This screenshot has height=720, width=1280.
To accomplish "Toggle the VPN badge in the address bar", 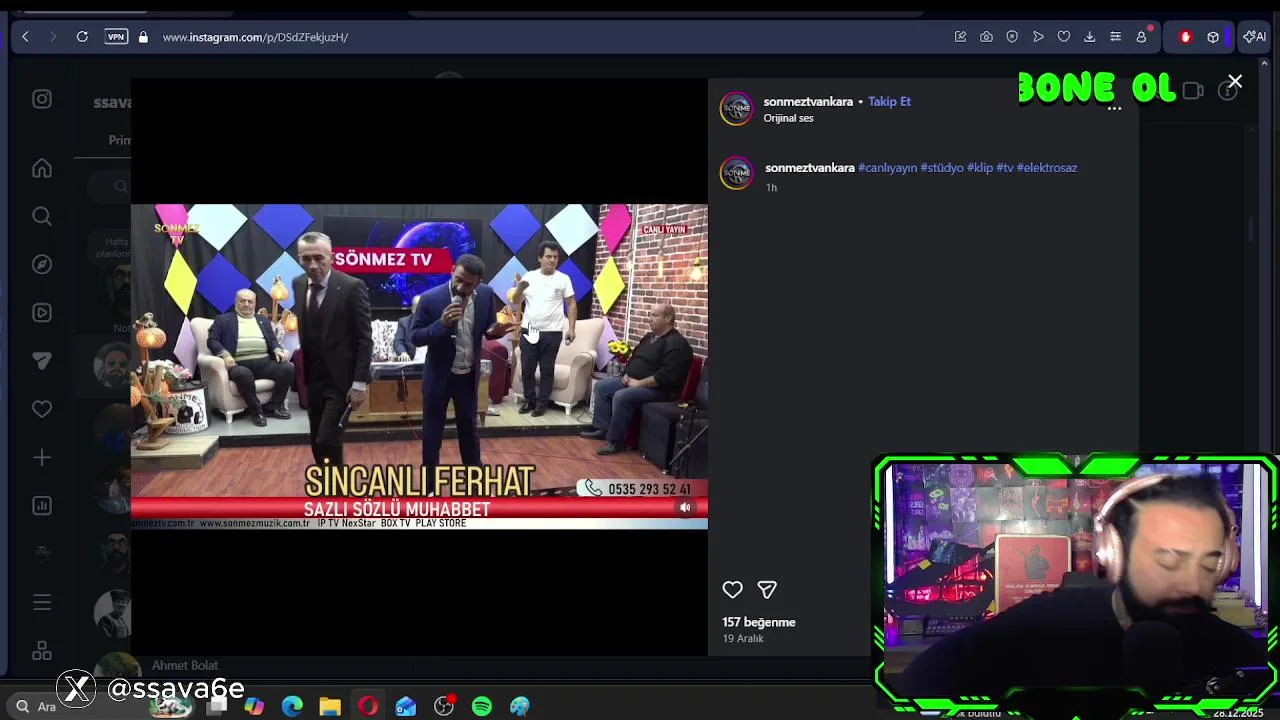I will pos(116,37).
